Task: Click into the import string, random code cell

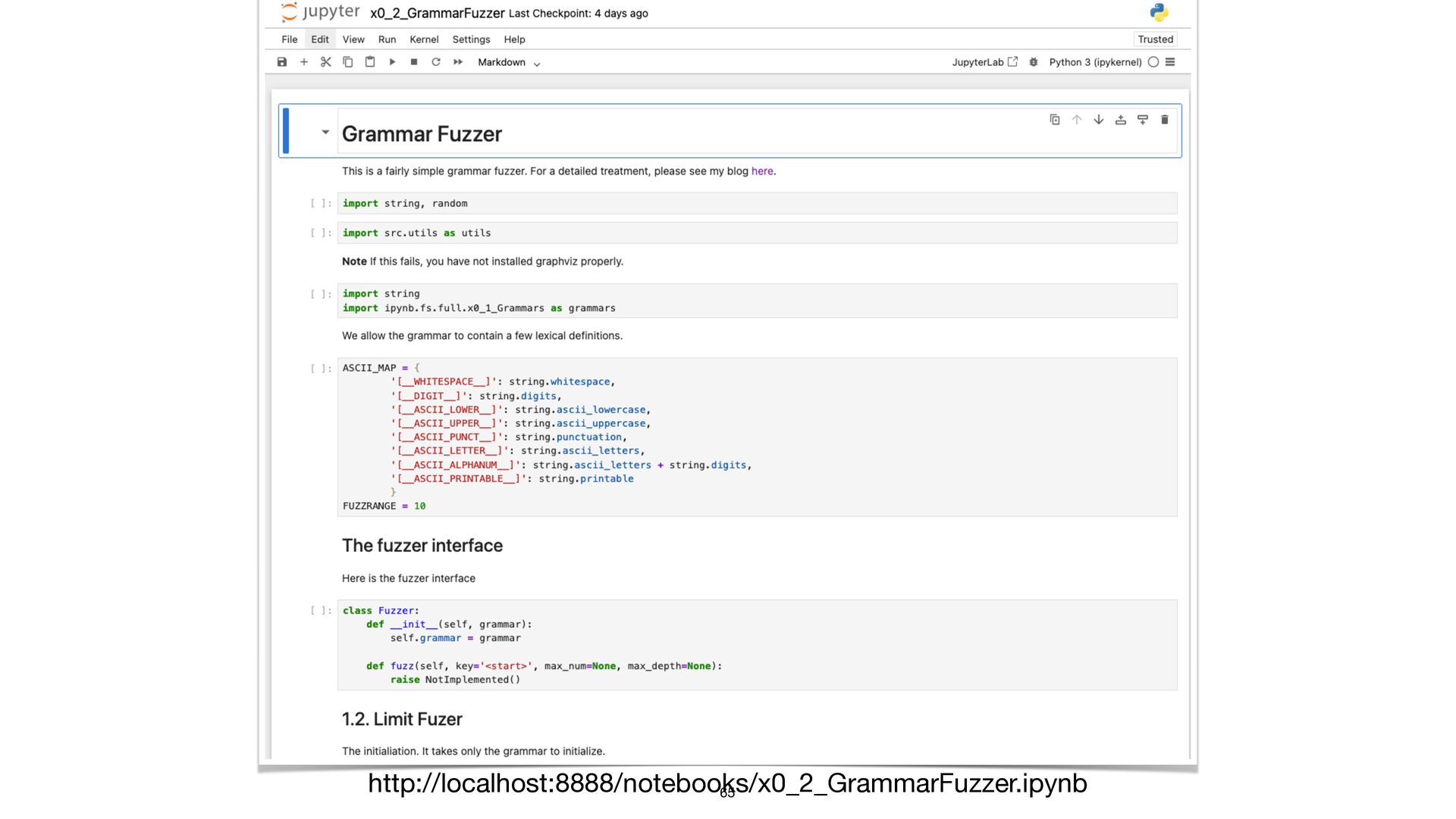Action: pos(757,203)
